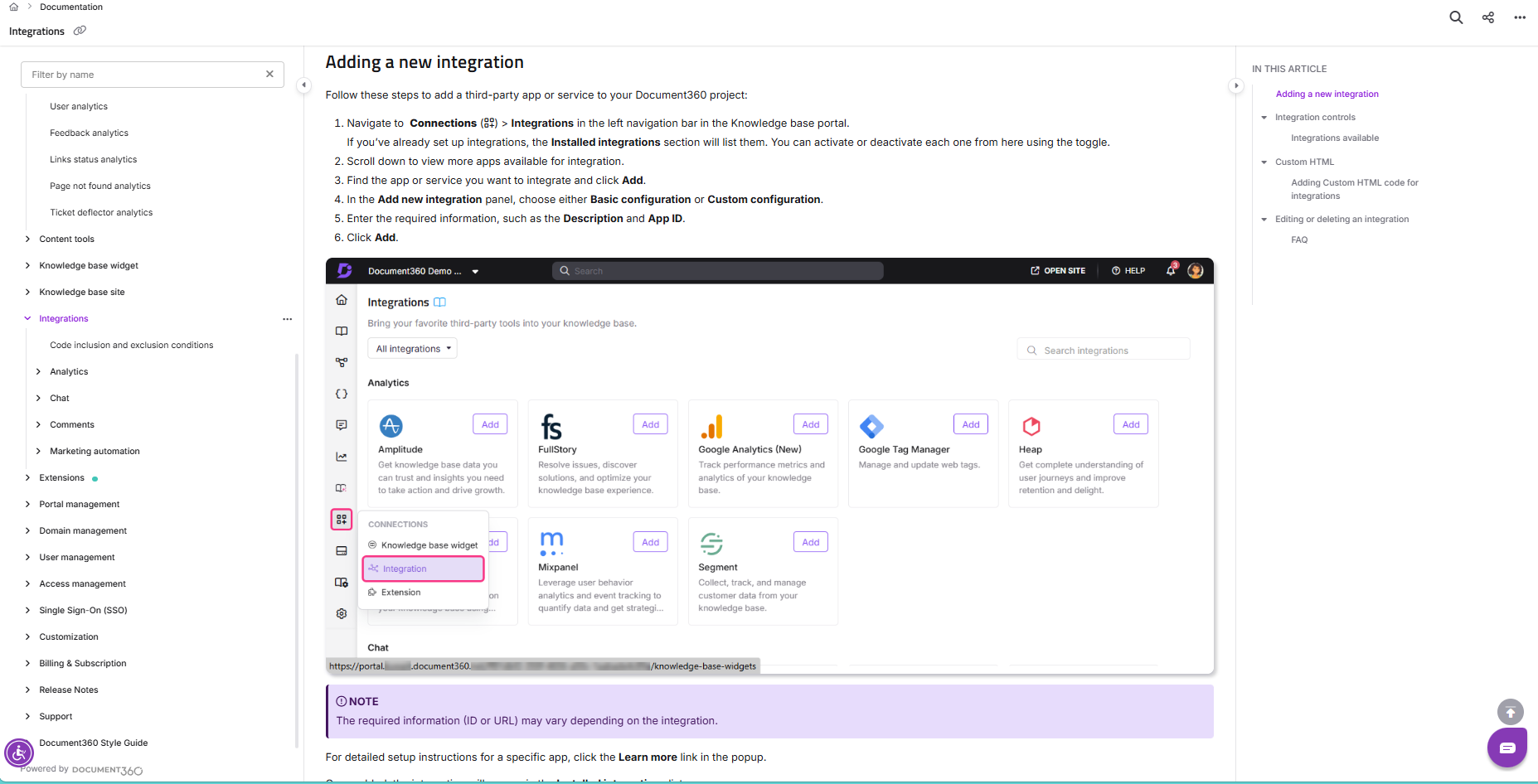Open the Documentation breadcrumb link
The width and height of the screenshot is (1538, 784).
pyautogui.click(x=71, y=7)
